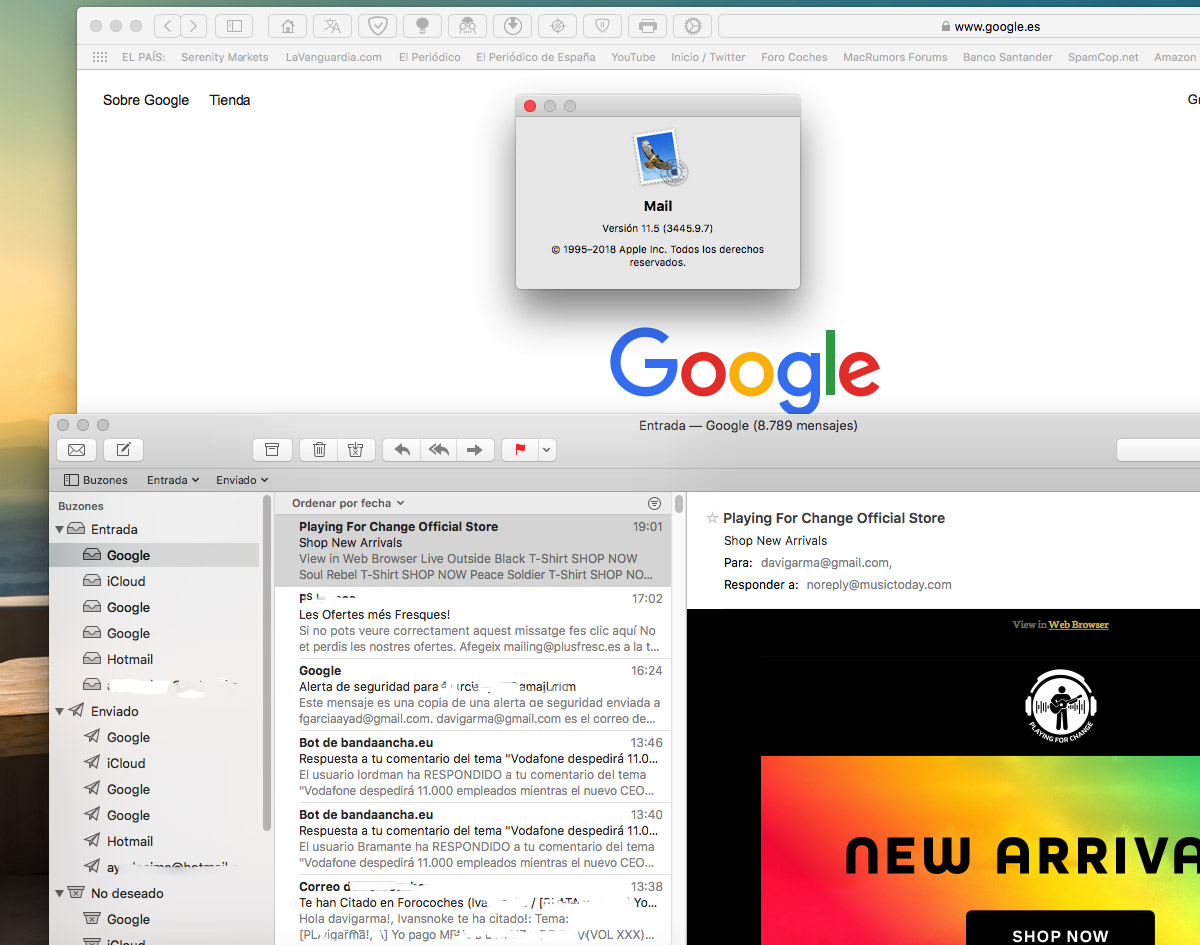The image size is (1200, 945).
Task: Forward the selected message
Action: 475,450
